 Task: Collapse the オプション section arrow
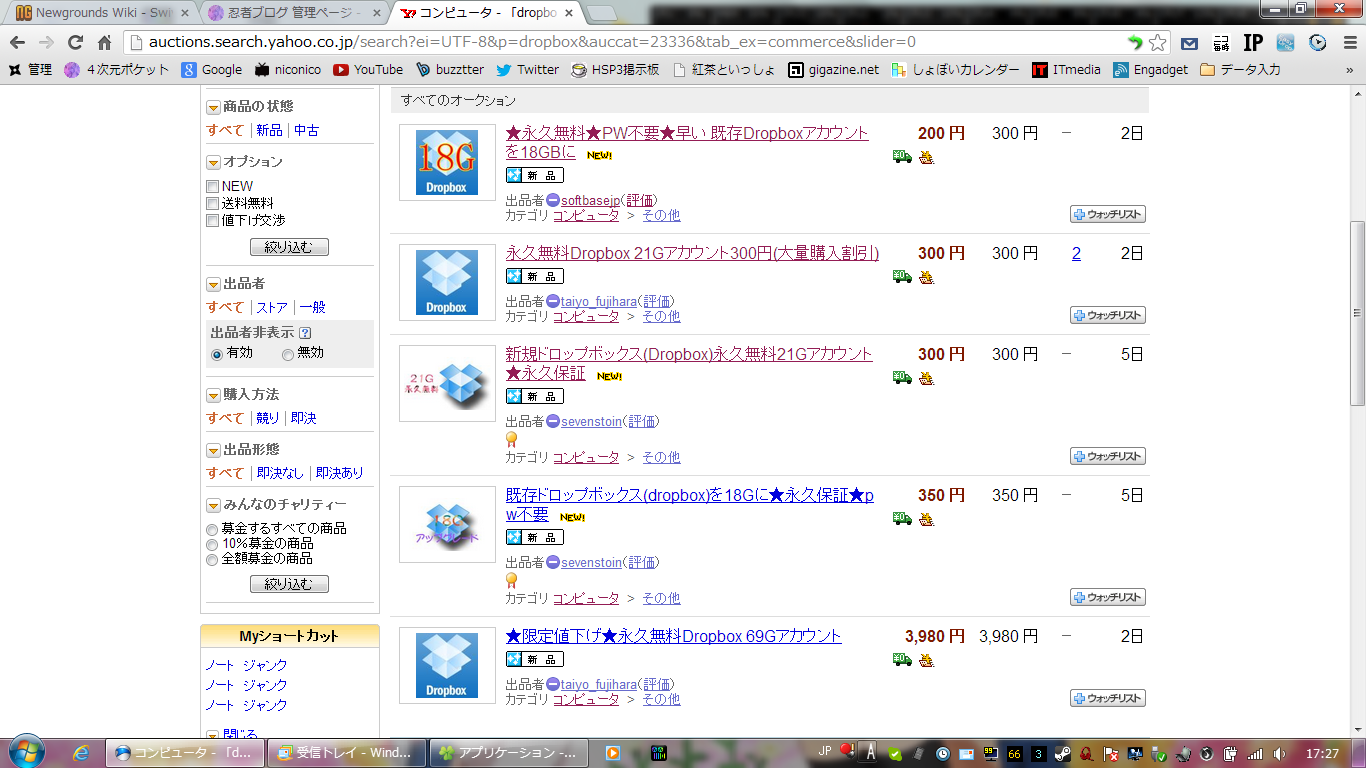tap(213, 162)
